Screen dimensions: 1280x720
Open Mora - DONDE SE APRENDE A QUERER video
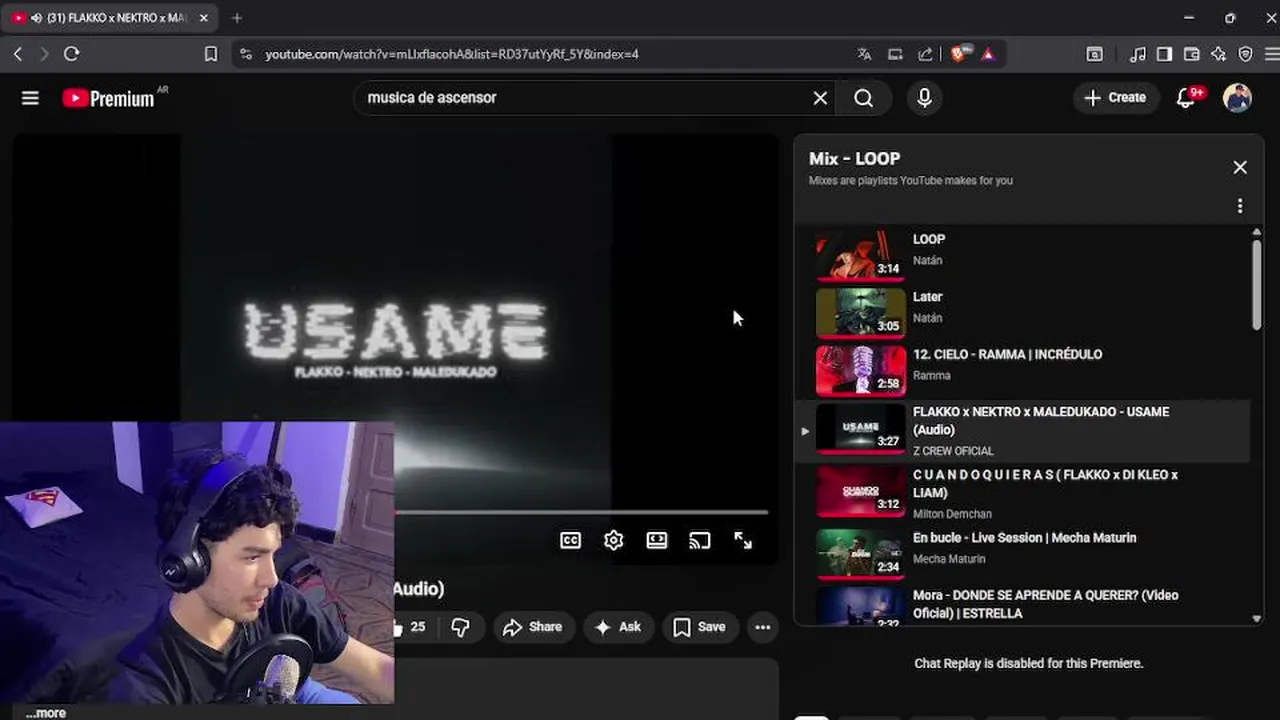coord(1022,604)
